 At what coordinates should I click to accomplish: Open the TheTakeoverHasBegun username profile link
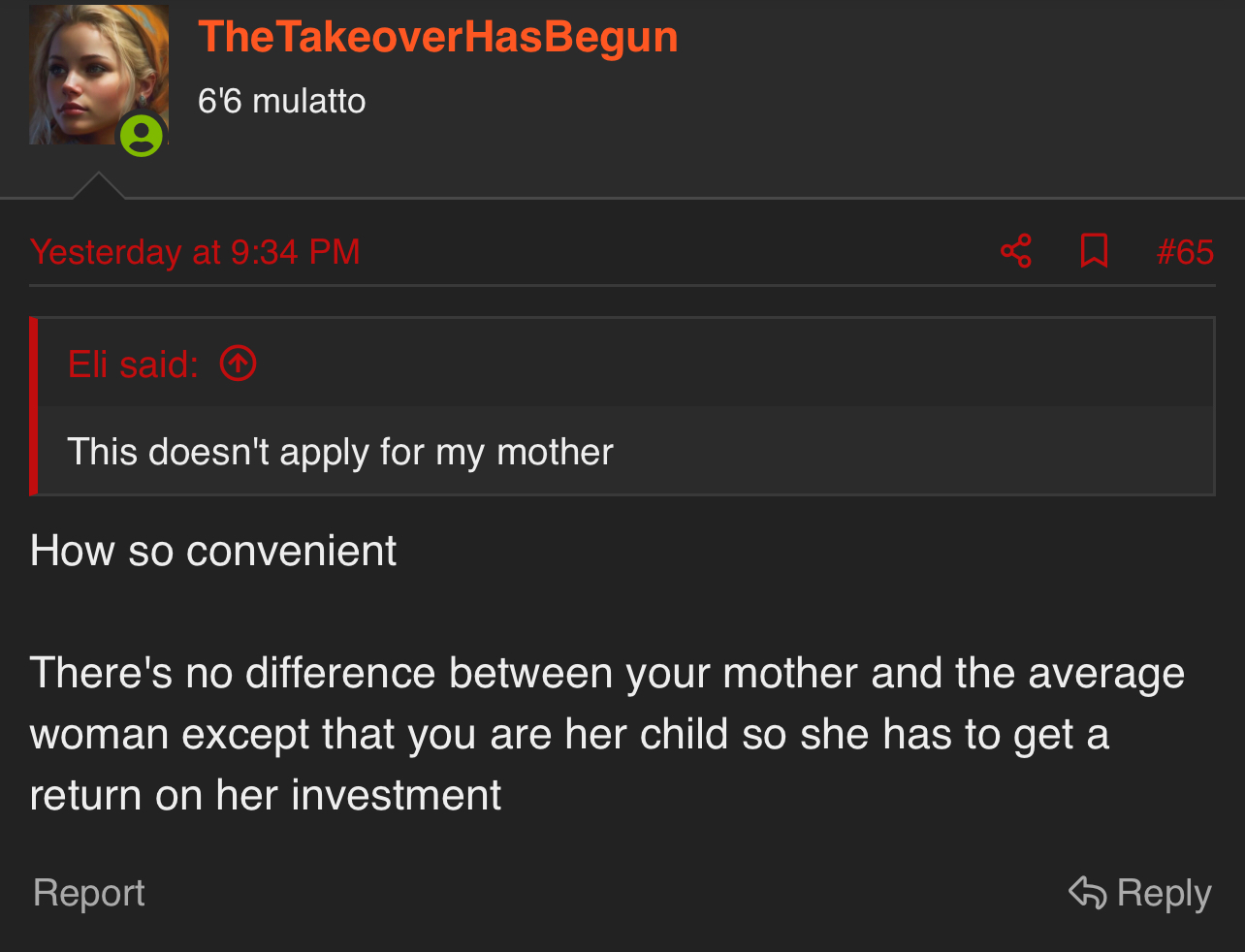click(x=438, y=38)
